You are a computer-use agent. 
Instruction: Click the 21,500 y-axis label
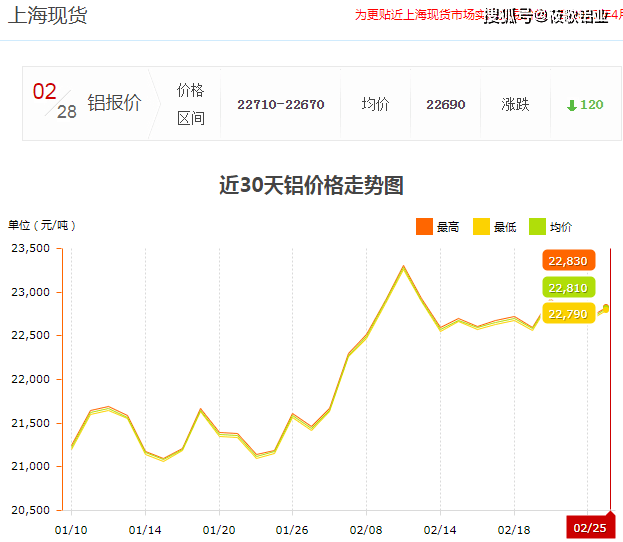tap(31, 423)
